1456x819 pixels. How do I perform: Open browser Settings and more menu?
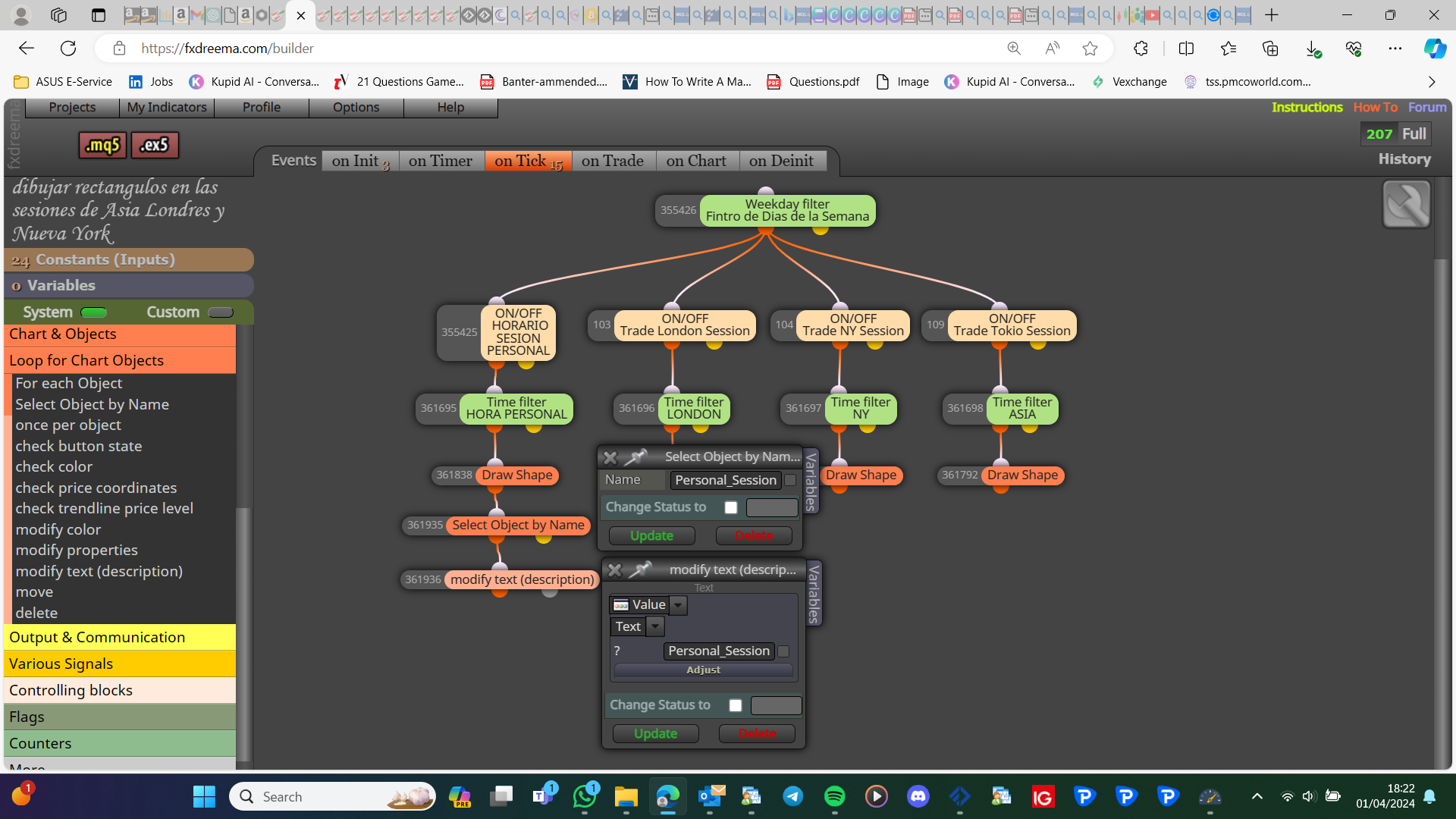click(x=1395, y=49)
